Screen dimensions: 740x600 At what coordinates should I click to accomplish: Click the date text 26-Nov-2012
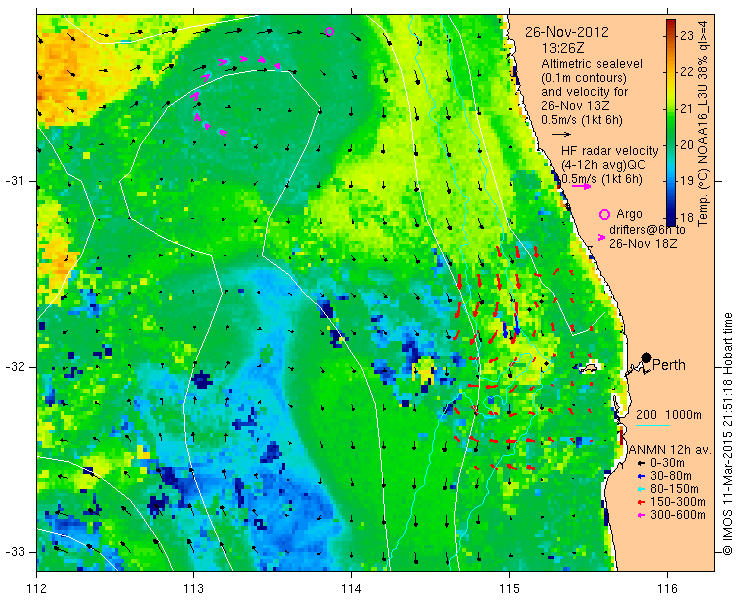(x=567, y=32)
